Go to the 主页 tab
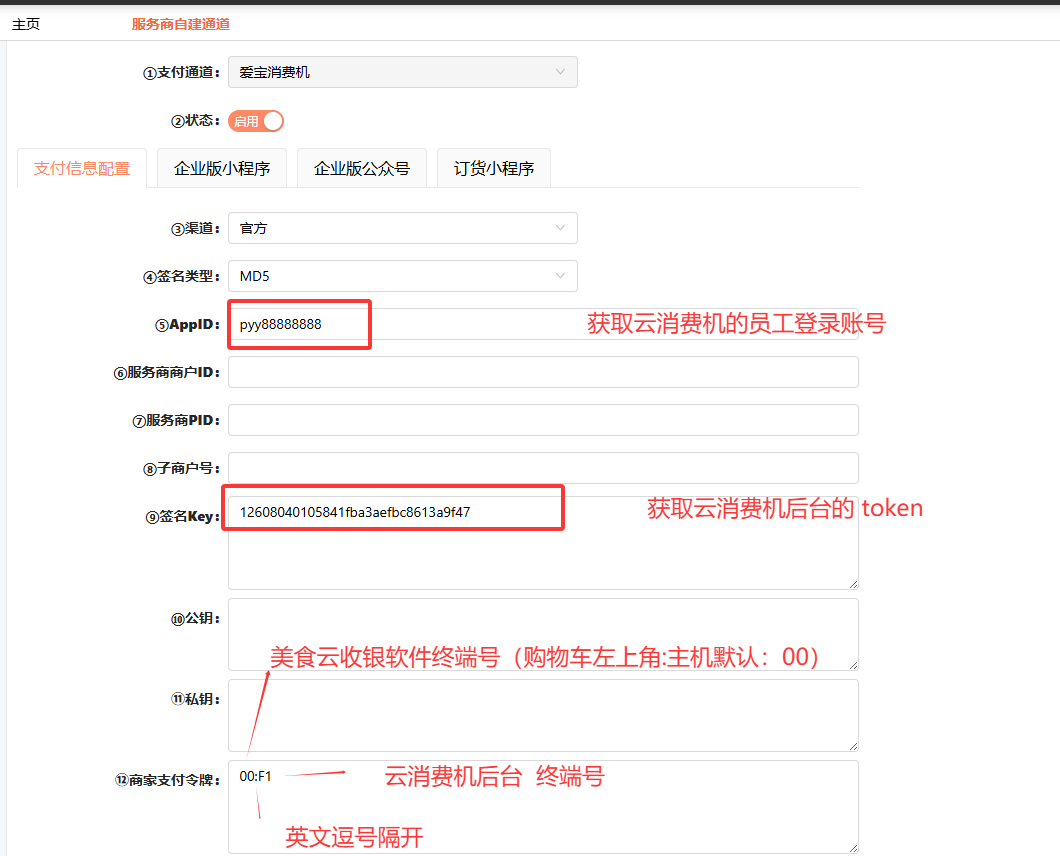Screen dimensions: 1060x856 tap(26, 24)
